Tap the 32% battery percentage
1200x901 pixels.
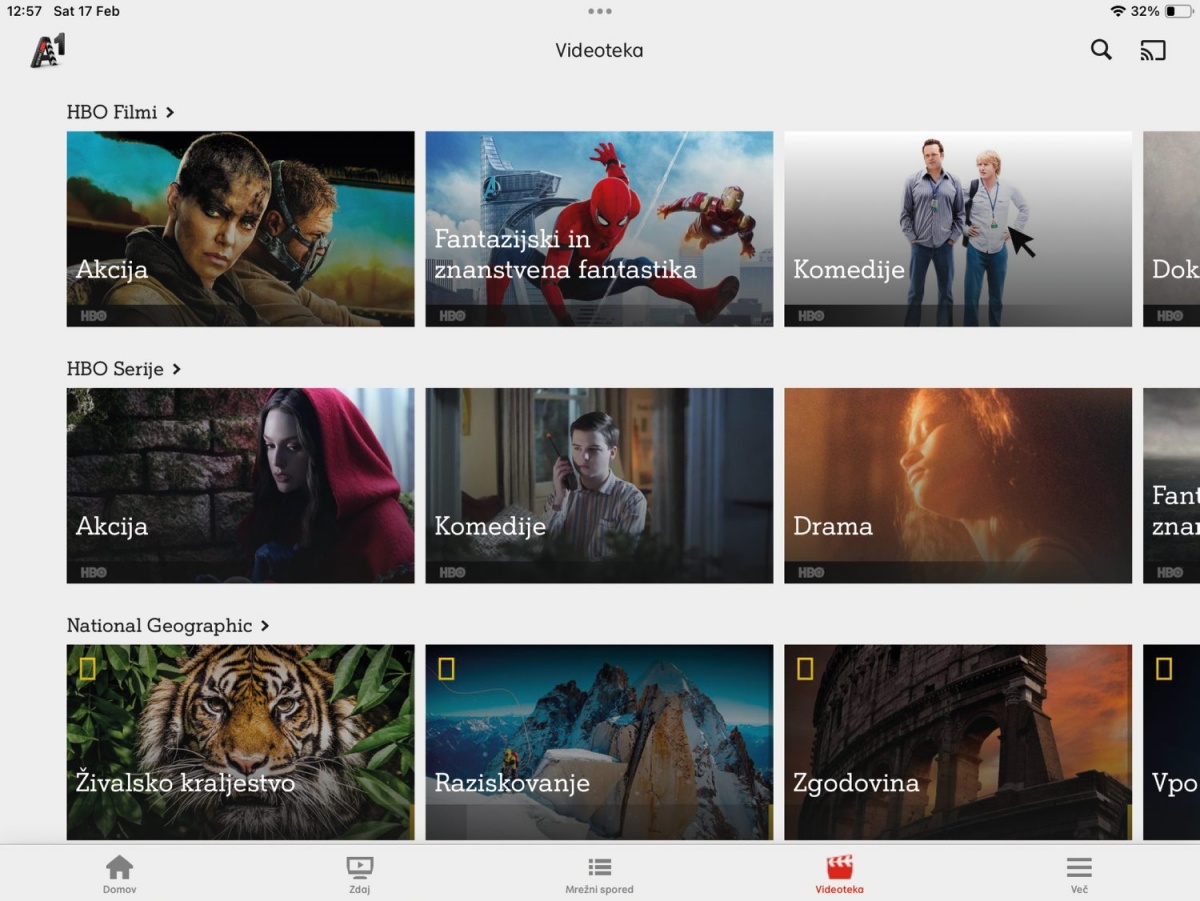click(1145, 11)
